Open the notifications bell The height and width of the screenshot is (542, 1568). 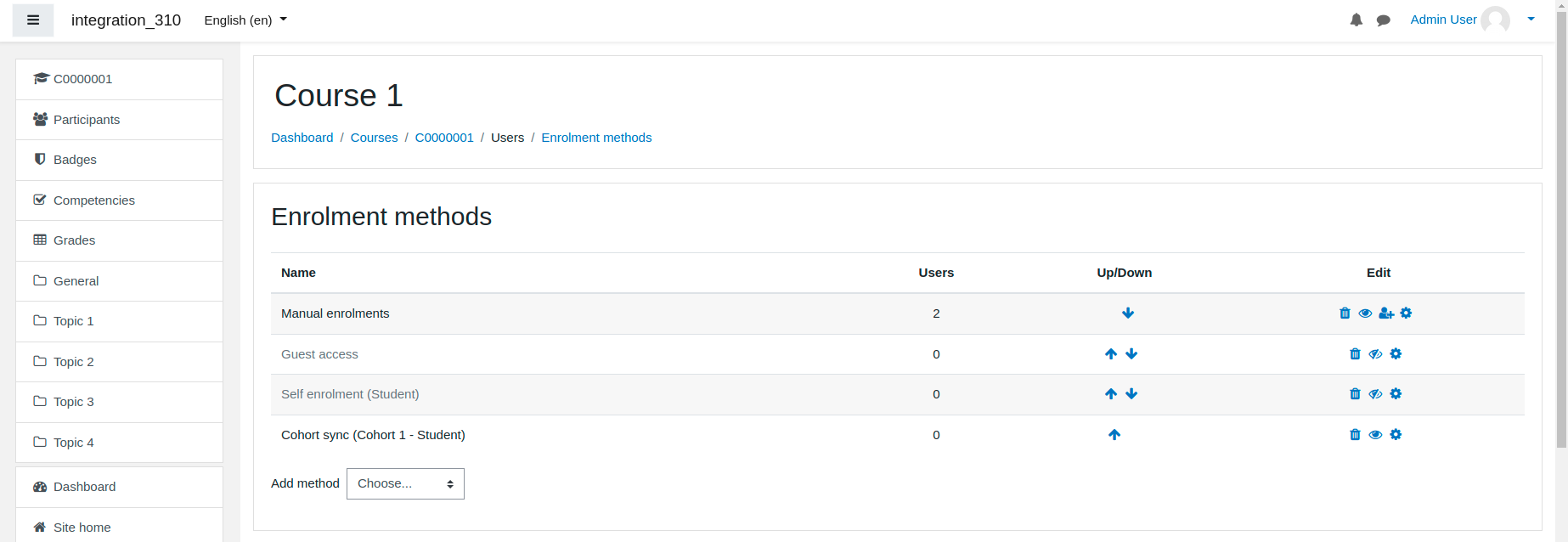click(1356, 20)
